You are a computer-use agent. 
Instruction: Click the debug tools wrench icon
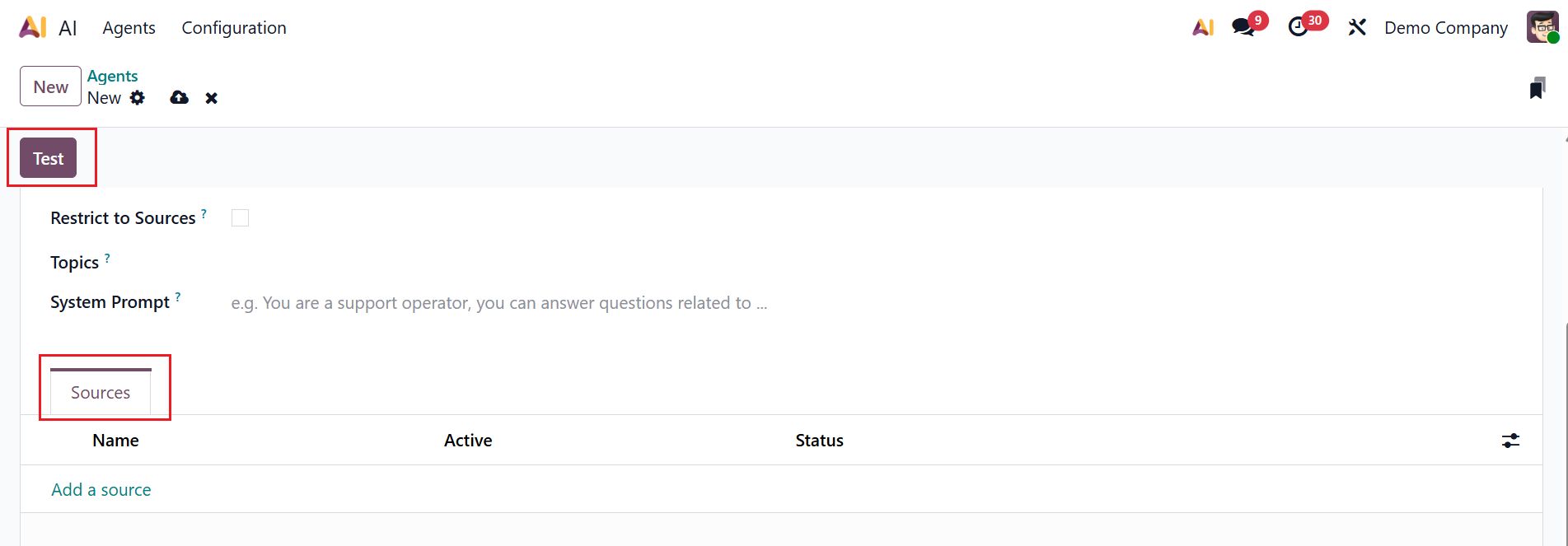pos(1357,27)
